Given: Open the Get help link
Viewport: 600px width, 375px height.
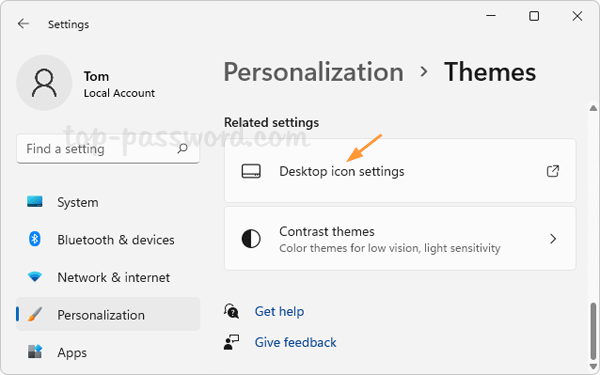Looking at the screenshot, I should click(x=279, y=311).
